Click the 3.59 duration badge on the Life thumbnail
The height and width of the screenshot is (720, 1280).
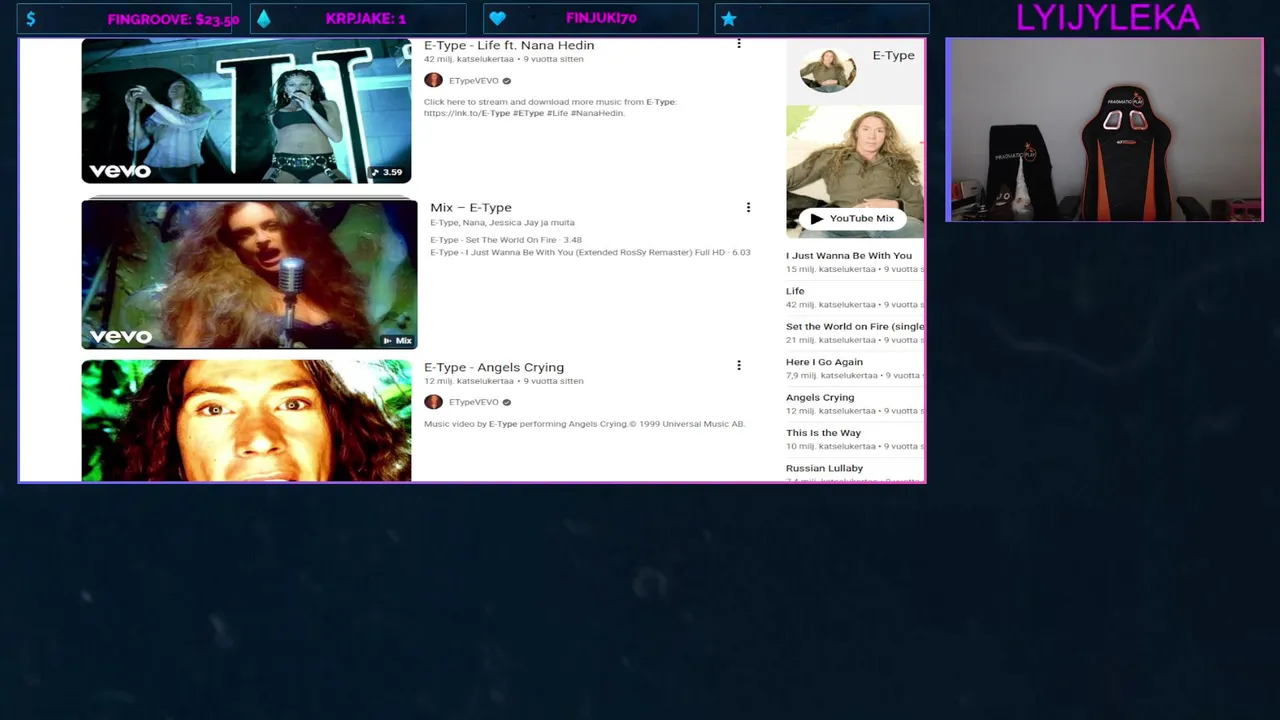coord(387,172)
